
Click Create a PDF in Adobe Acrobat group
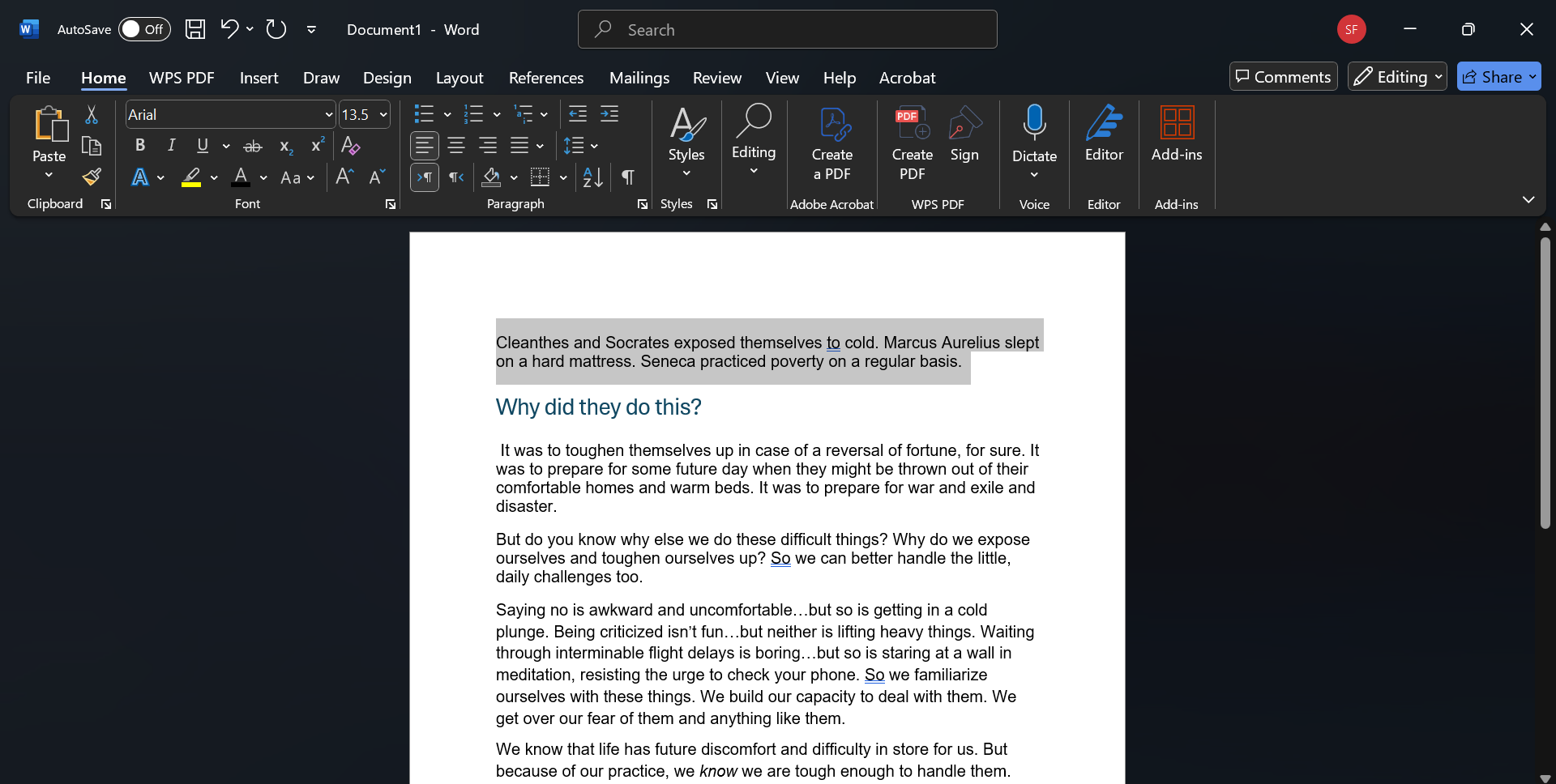[833, 142]
